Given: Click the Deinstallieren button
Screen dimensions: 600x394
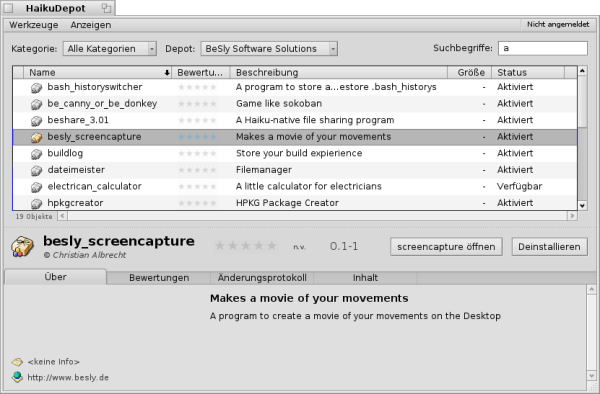Looking at the screenshot, I should (549, 247).
